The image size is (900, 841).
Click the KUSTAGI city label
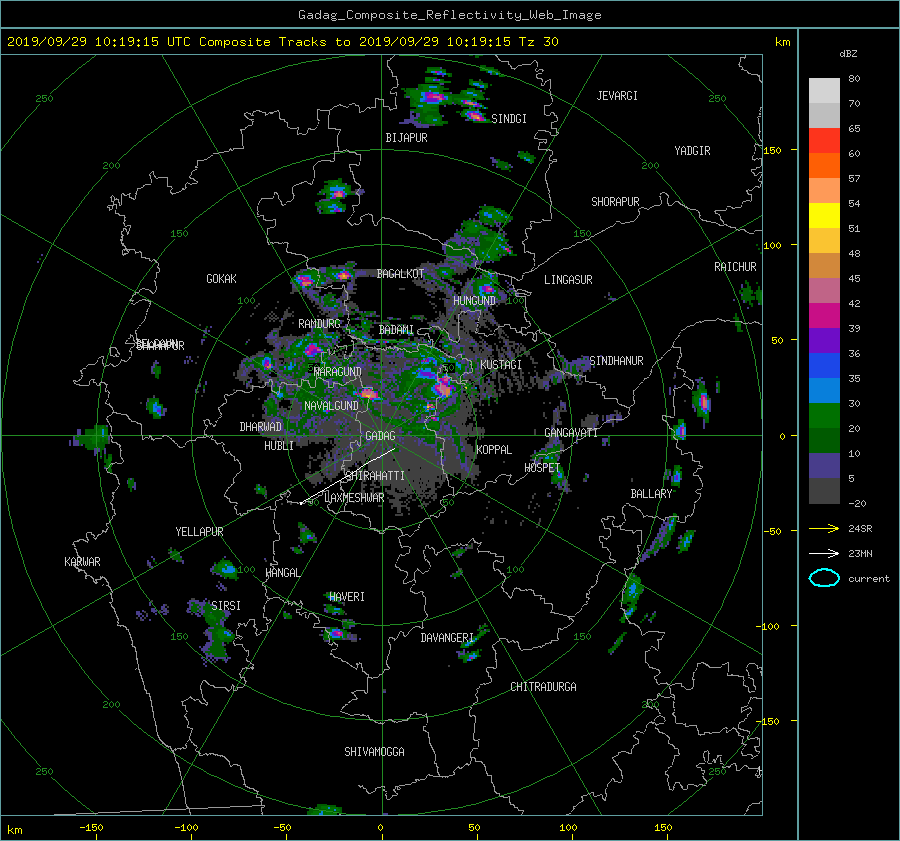[501, 365]
